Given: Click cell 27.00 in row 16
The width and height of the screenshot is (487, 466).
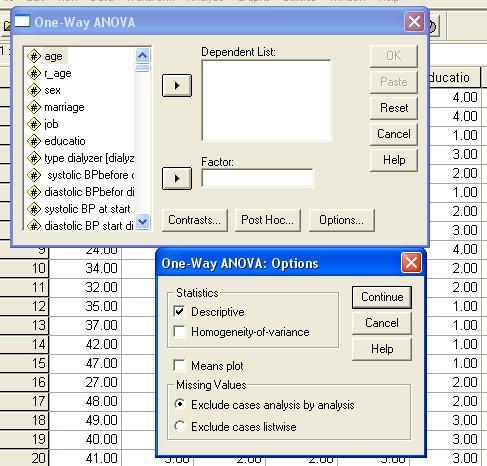Looking at the screenshot, I should tap(86, 382).
